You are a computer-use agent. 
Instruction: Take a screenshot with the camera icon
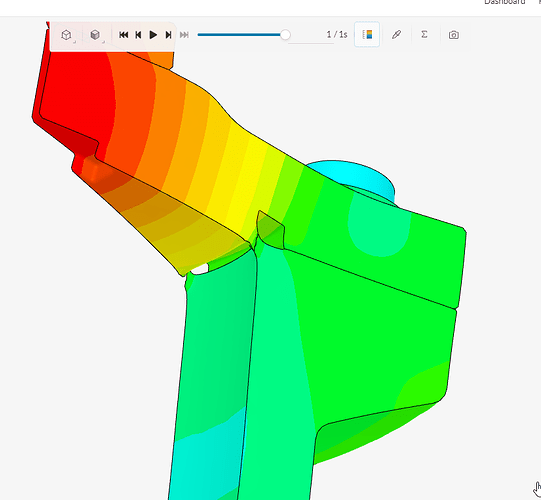[454, 35]
